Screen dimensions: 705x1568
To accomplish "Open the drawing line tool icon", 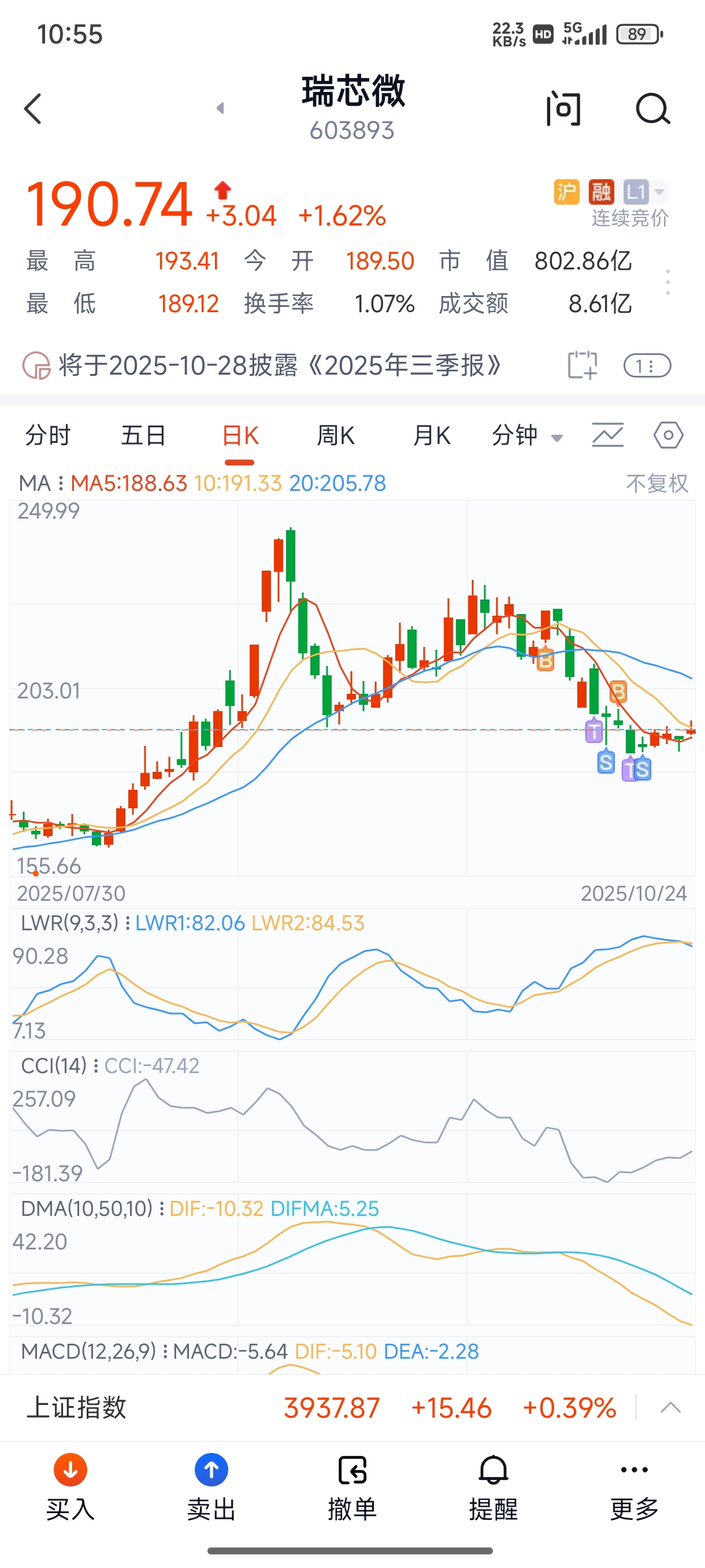I will [608, 435].
